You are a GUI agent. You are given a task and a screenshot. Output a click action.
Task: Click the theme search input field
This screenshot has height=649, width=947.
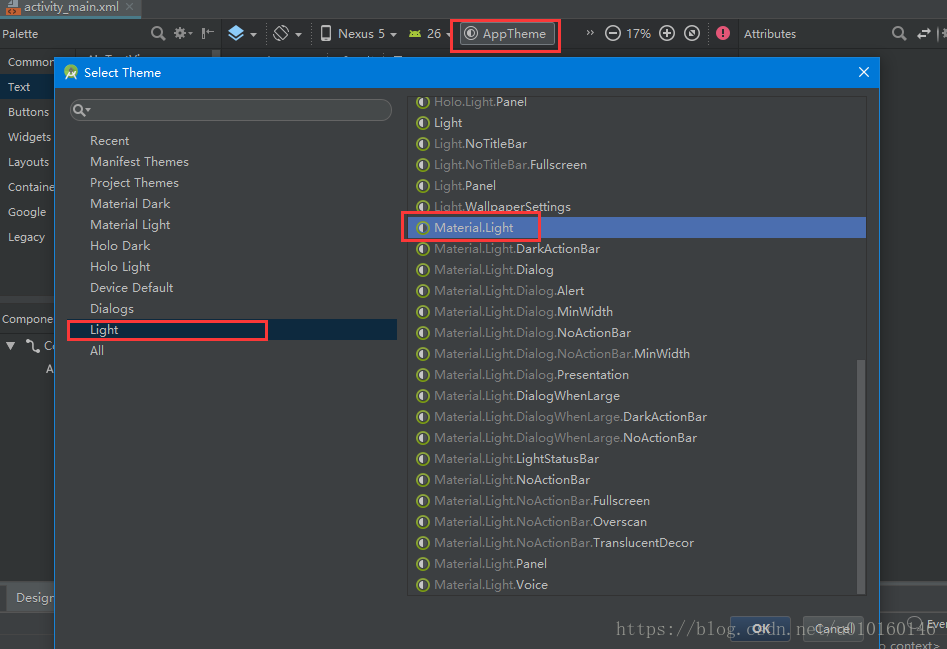(x=231, y=110)
